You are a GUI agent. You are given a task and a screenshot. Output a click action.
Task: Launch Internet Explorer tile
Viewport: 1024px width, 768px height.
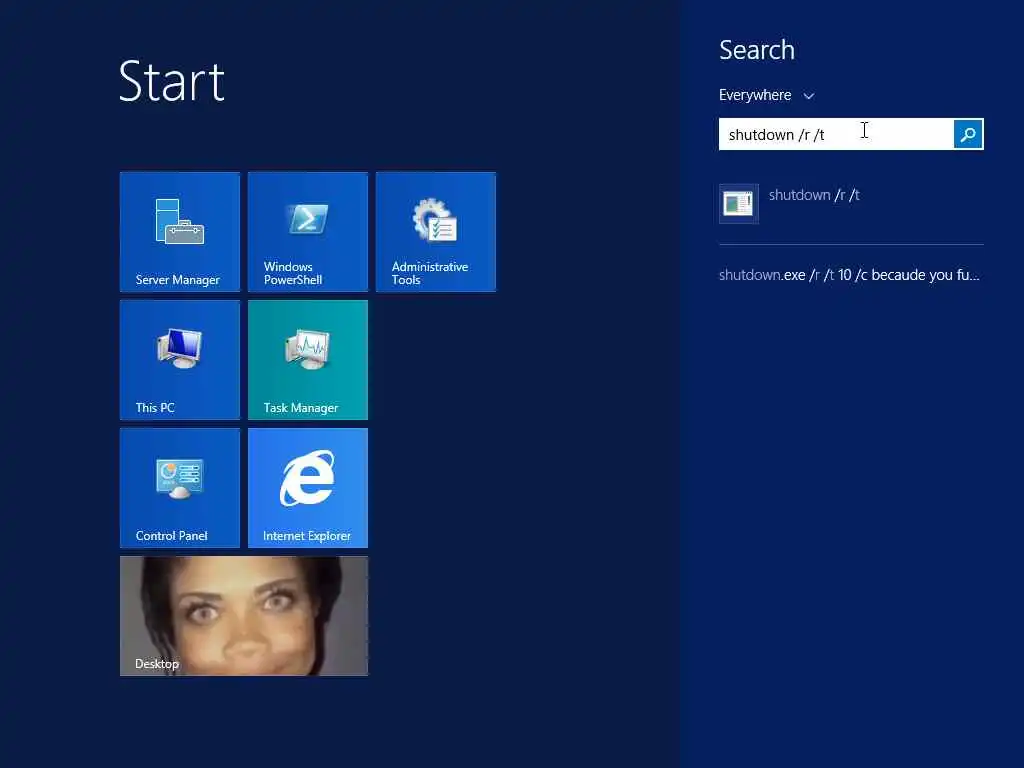[308, 488]
